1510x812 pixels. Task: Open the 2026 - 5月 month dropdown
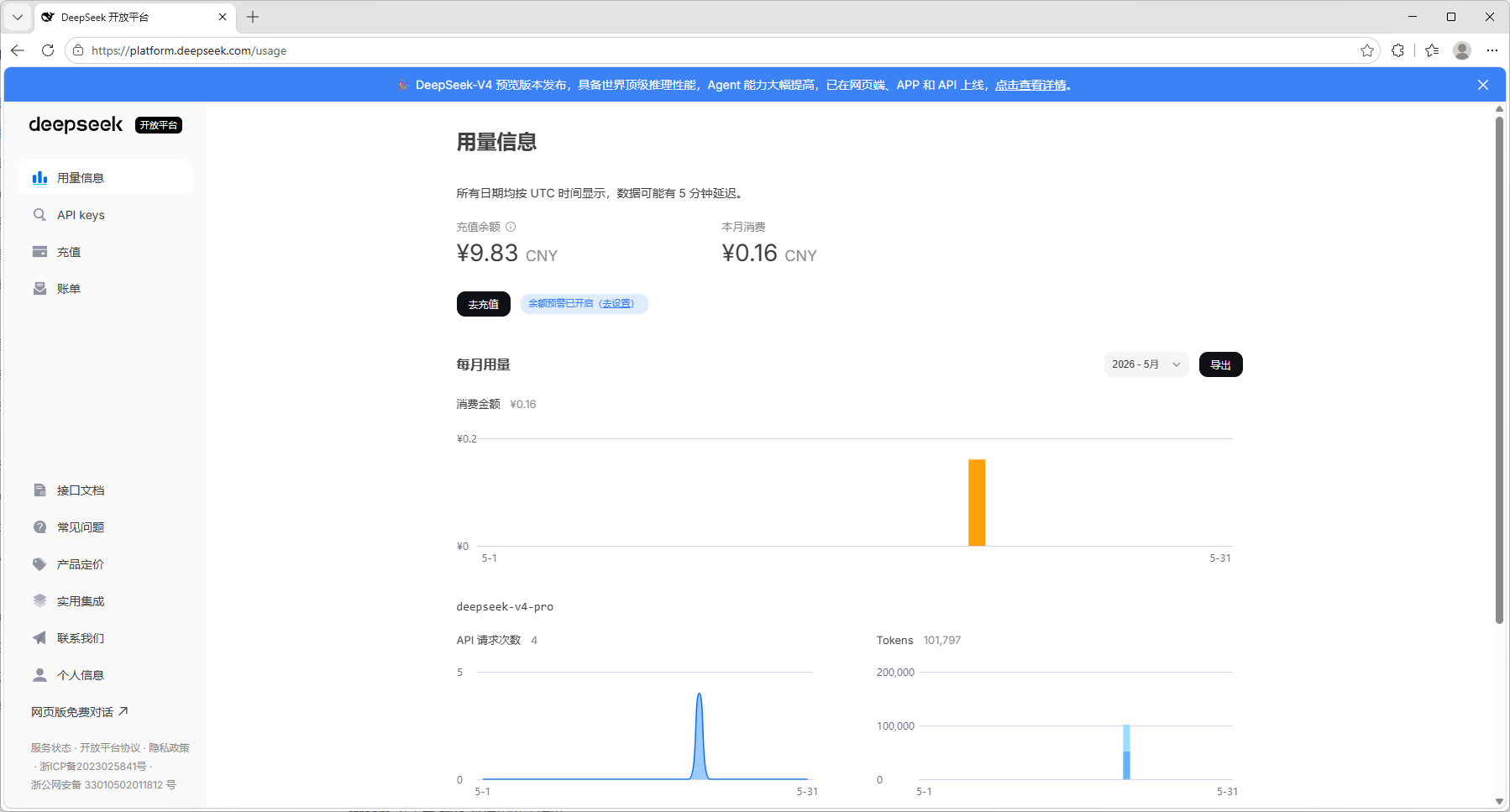tap(1146, 364)
